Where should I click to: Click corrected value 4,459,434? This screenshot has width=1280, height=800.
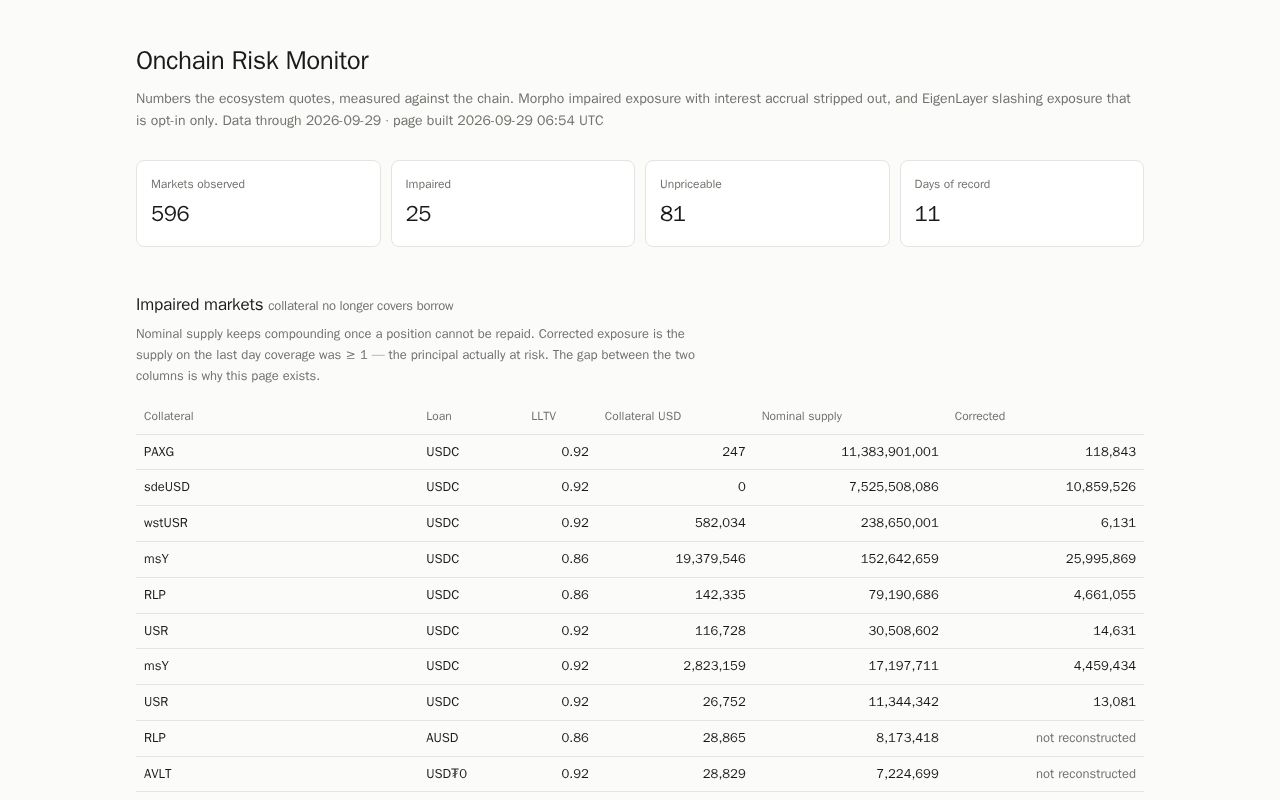tap(1105, 666)
